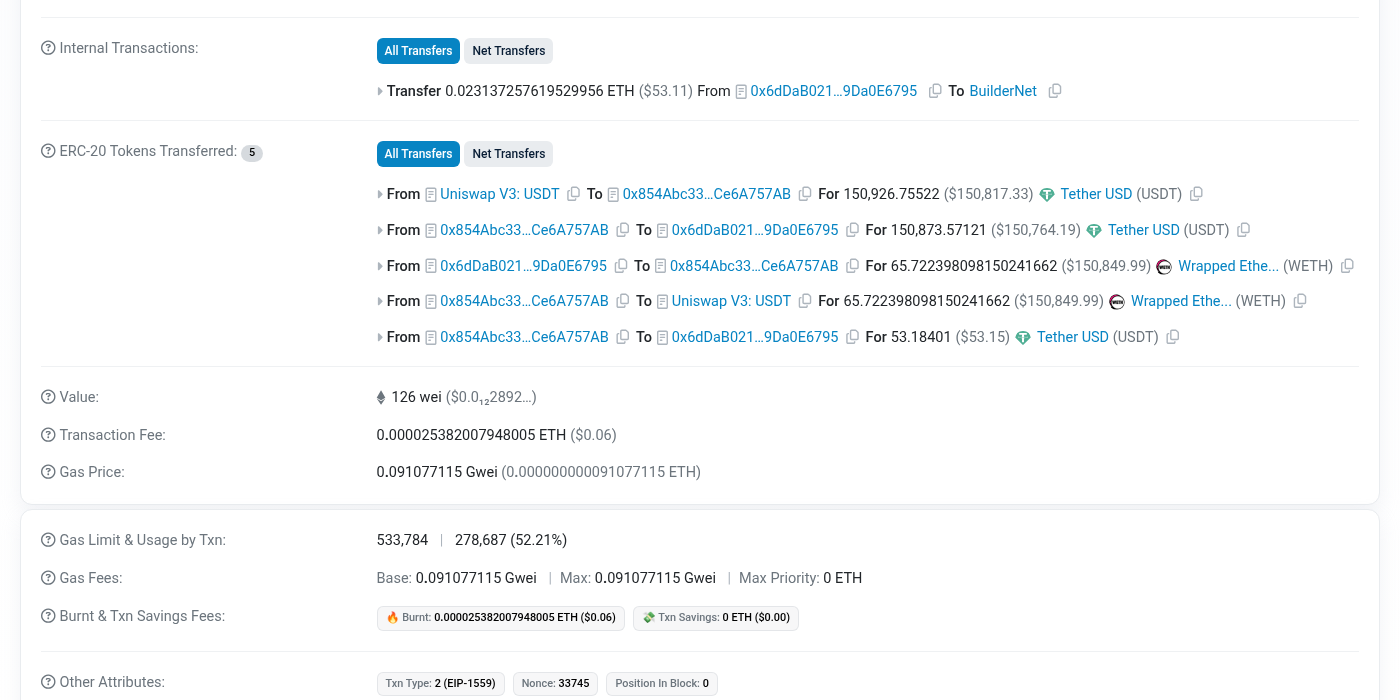The width and height of the screenshot is (1400, 700).
Task: Switch to Net Transfers under Internal Transactions
Action: point(509,51)
